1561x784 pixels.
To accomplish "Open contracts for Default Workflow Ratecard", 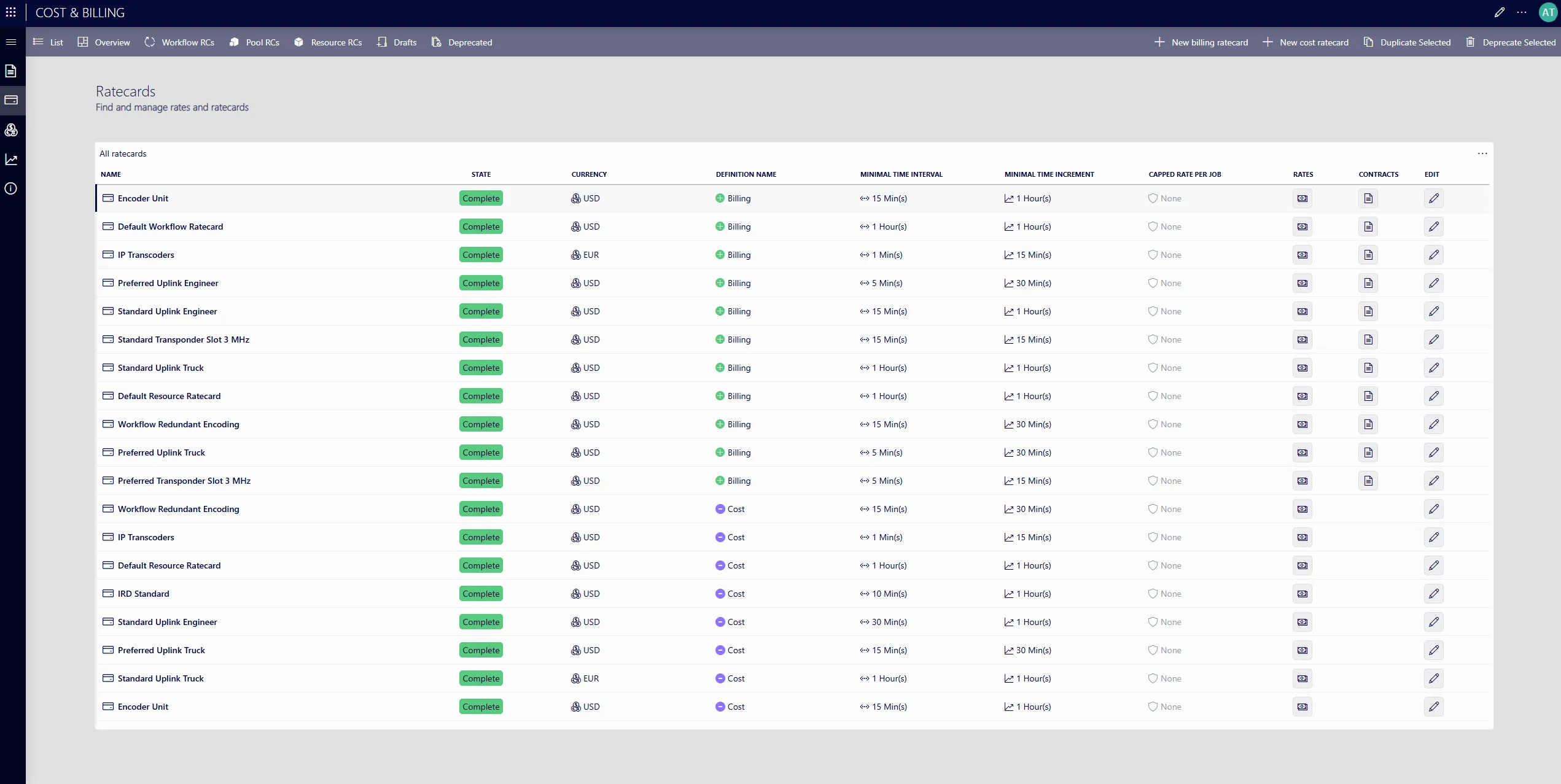I will (1368, 227).
